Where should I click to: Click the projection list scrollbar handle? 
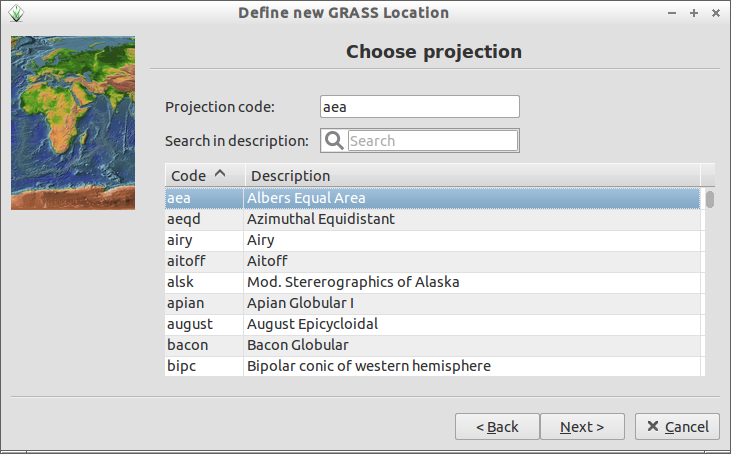click(710, 199)
